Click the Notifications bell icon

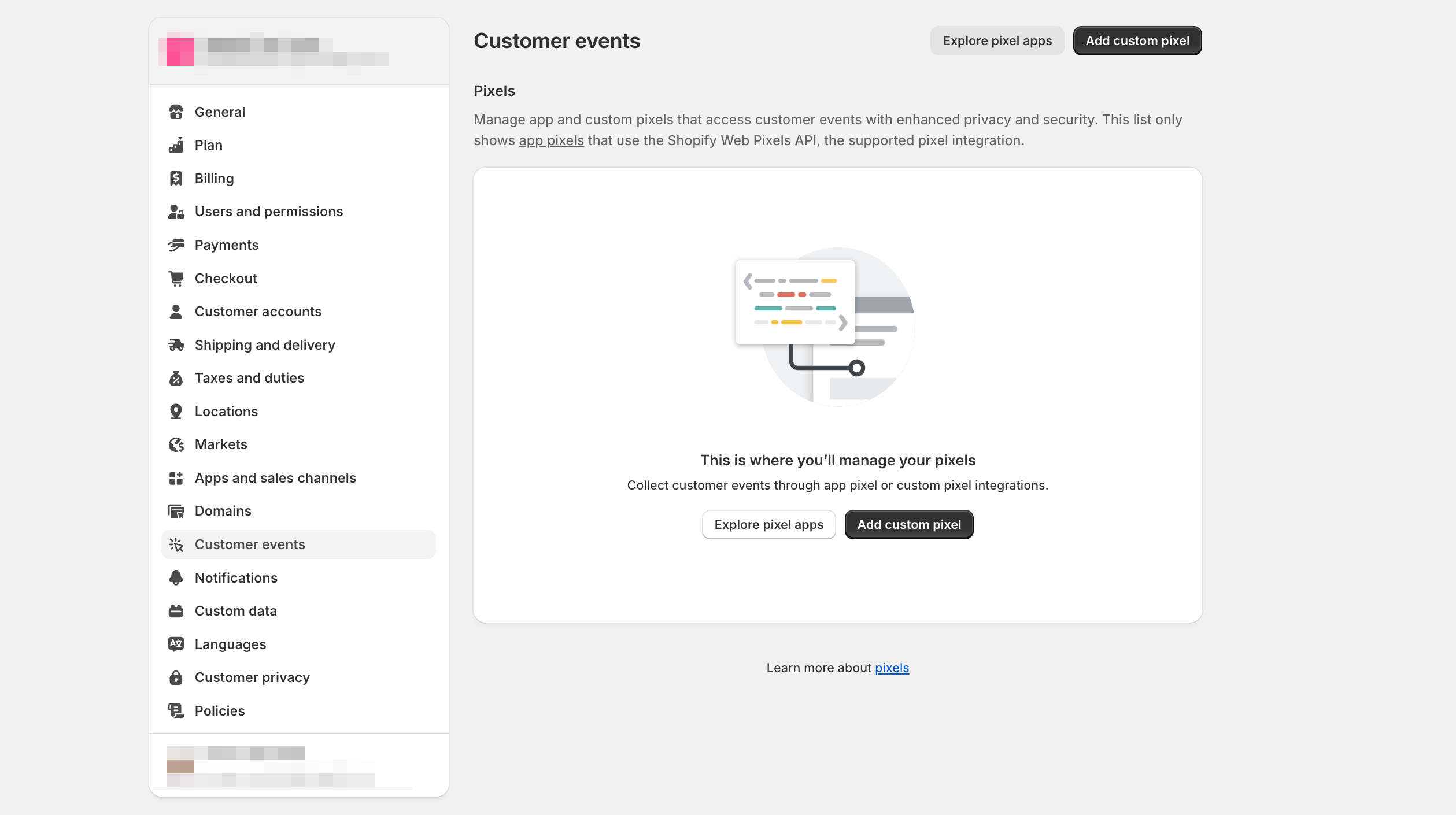(x=176, y=578)
